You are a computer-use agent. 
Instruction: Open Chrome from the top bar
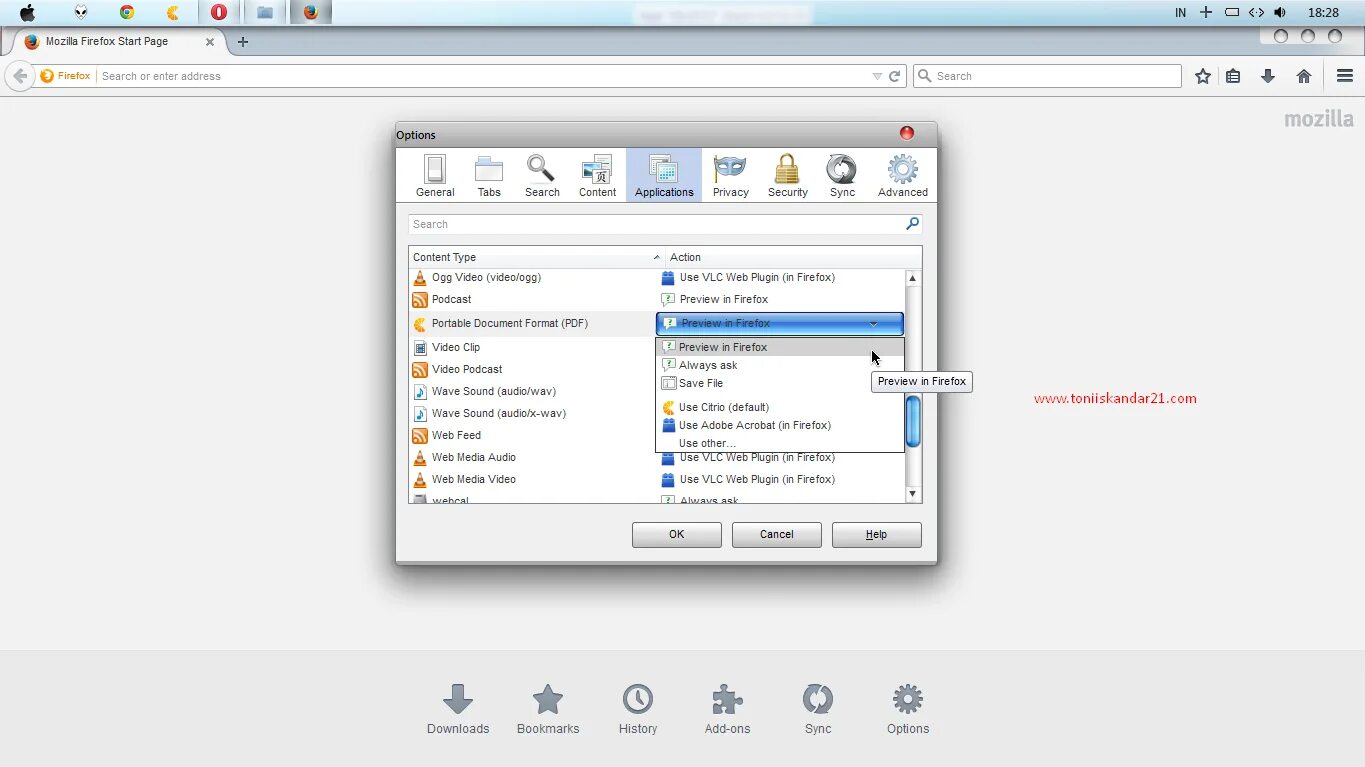[x=127, y=12]
